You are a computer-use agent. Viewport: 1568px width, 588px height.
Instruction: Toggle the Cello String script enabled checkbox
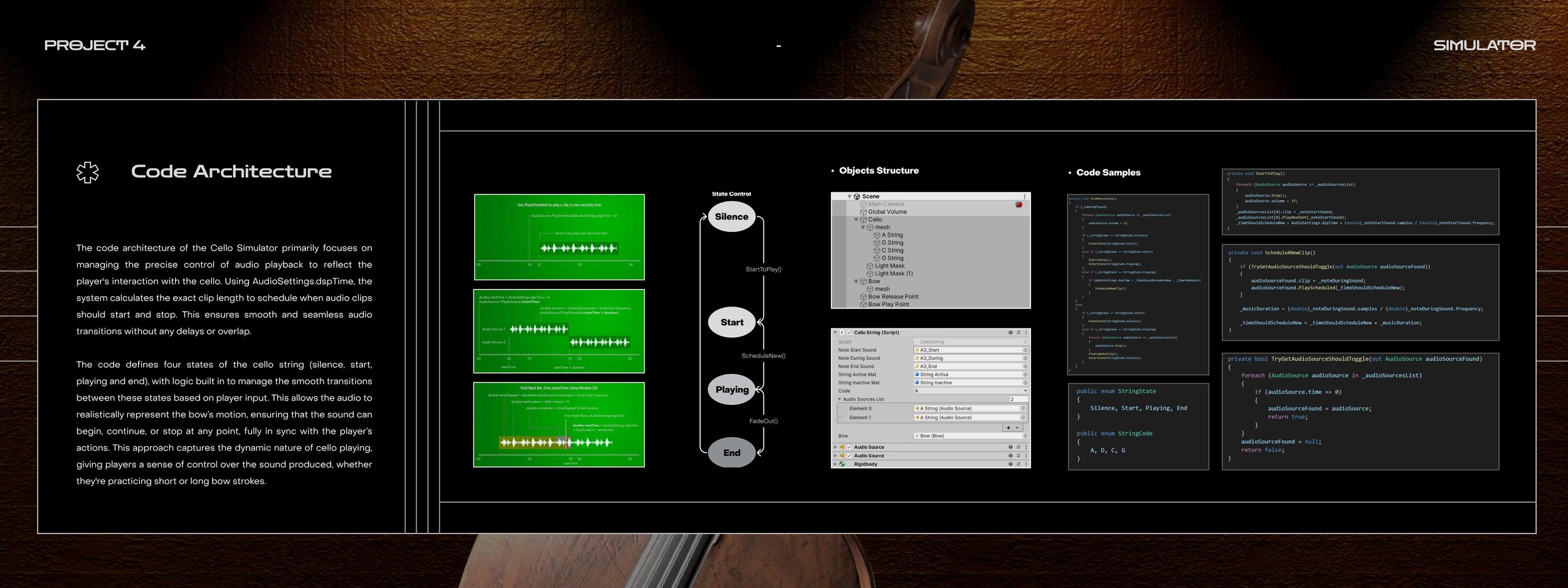tap(849, 332)
